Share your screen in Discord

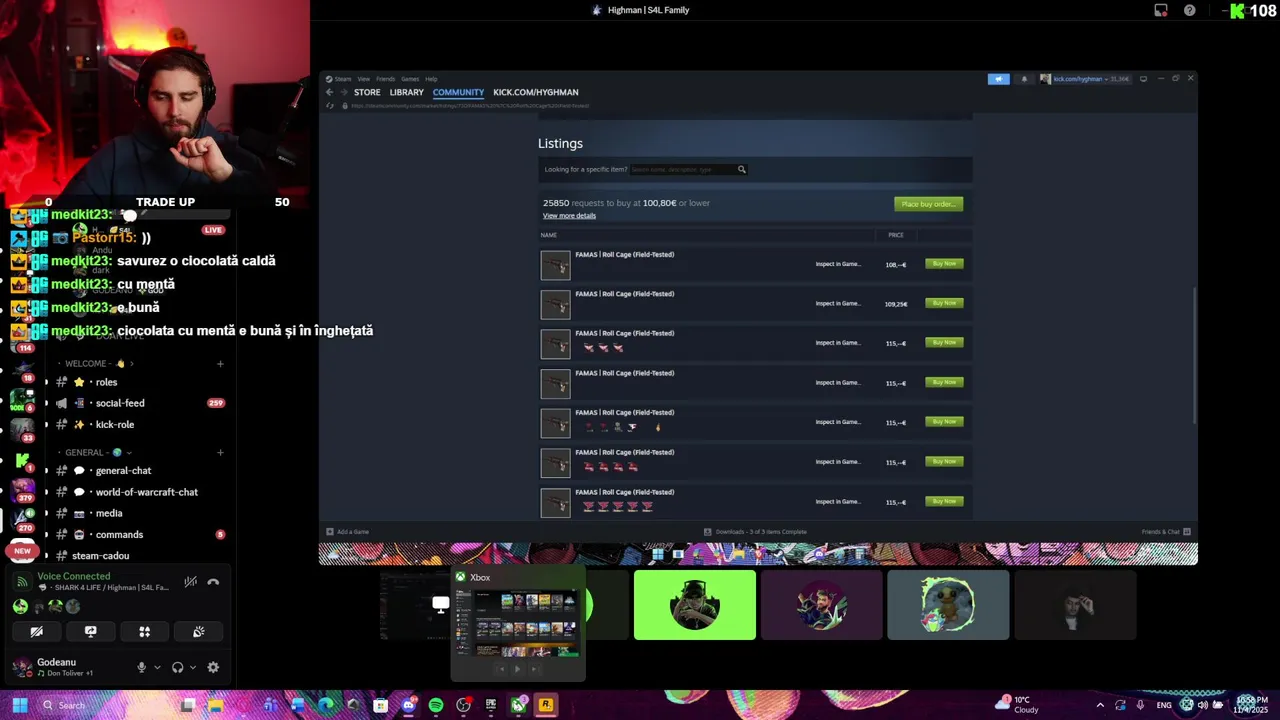tap(91, 632)
